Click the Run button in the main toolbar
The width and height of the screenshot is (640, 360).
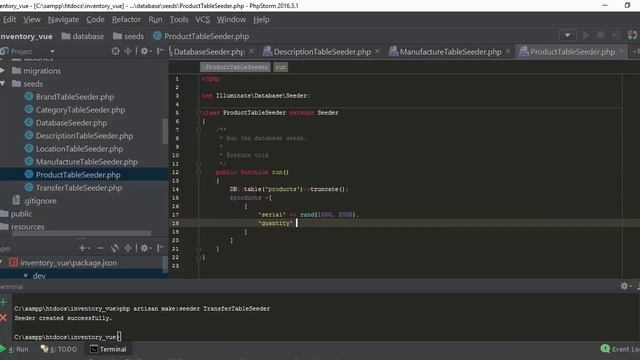click(x=586, y=36)
